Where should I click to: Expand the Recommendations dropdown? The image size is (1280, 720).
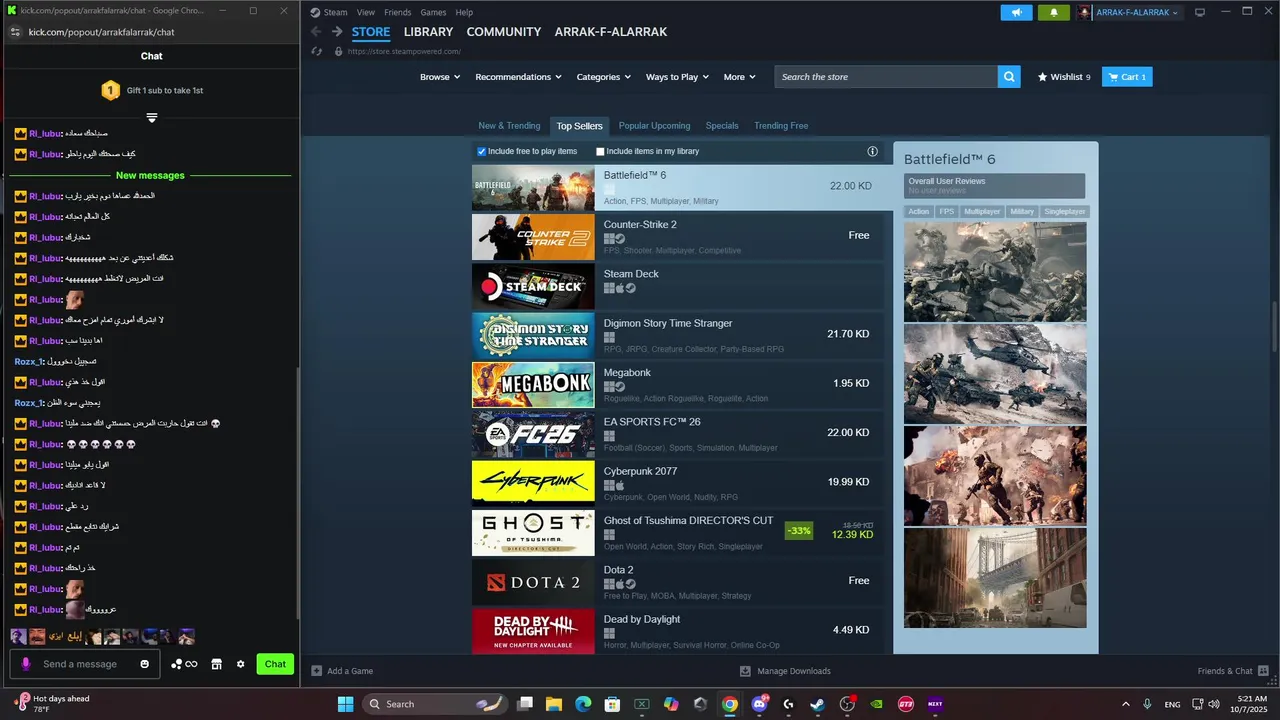(518, 77)
